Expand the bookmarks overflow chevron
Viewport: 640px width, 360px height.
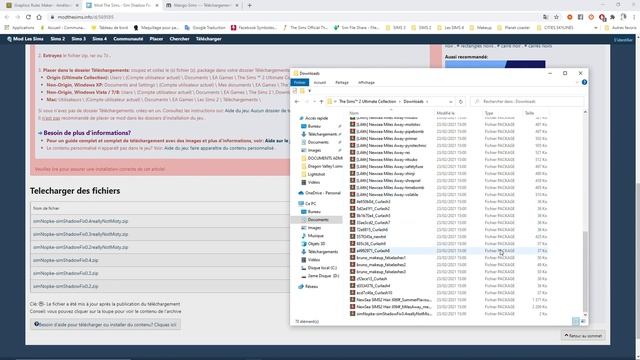[x=596, y=28]
